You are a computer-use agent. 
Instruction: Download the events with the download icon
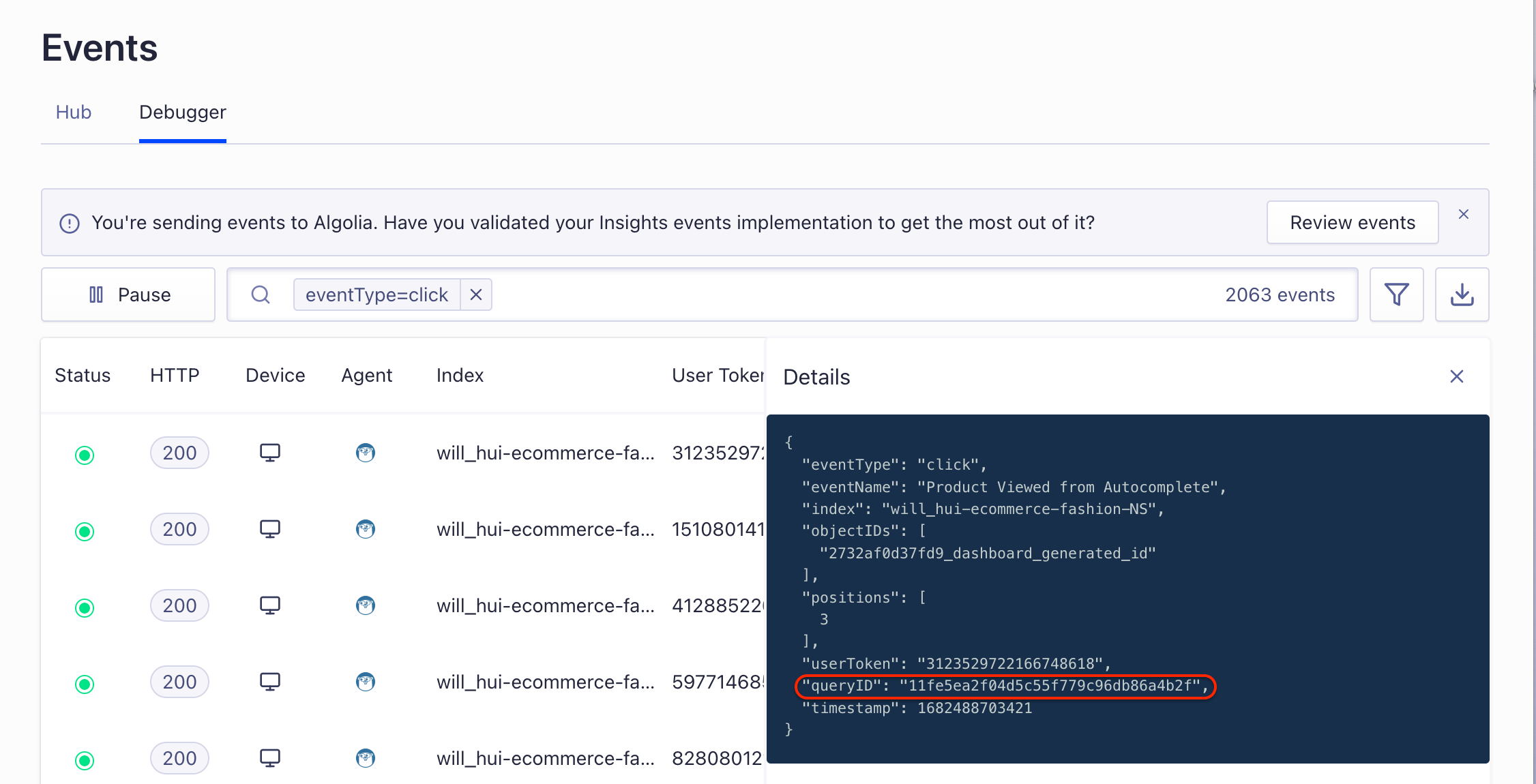coord(1462,295)
